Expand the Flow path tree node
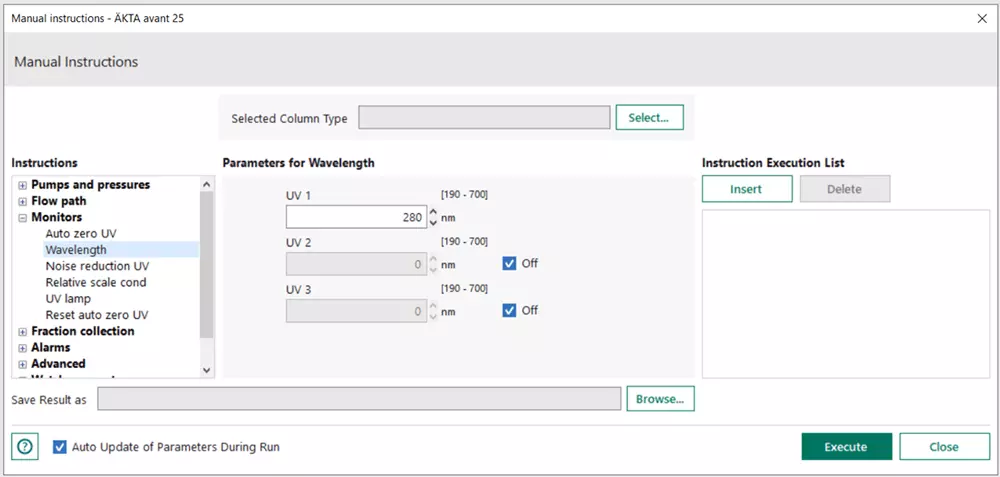The image size is (1000, 477). (x=22, y=201)
